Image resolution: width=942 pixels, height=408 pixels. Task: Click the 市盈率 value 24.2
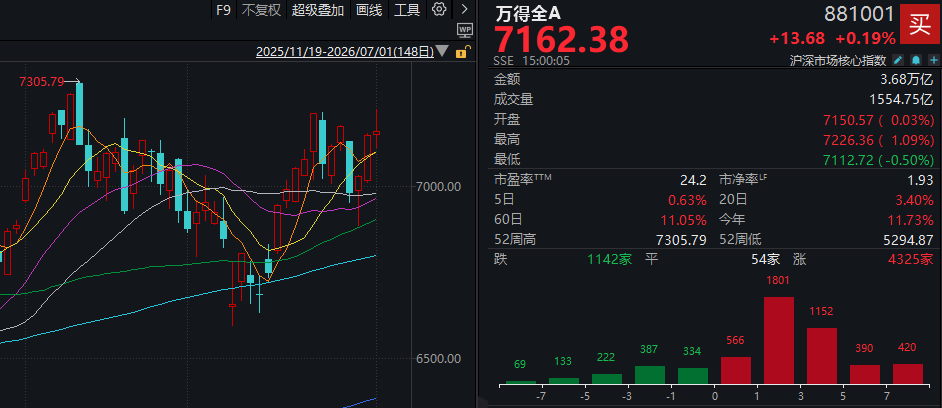pos(693,180)
